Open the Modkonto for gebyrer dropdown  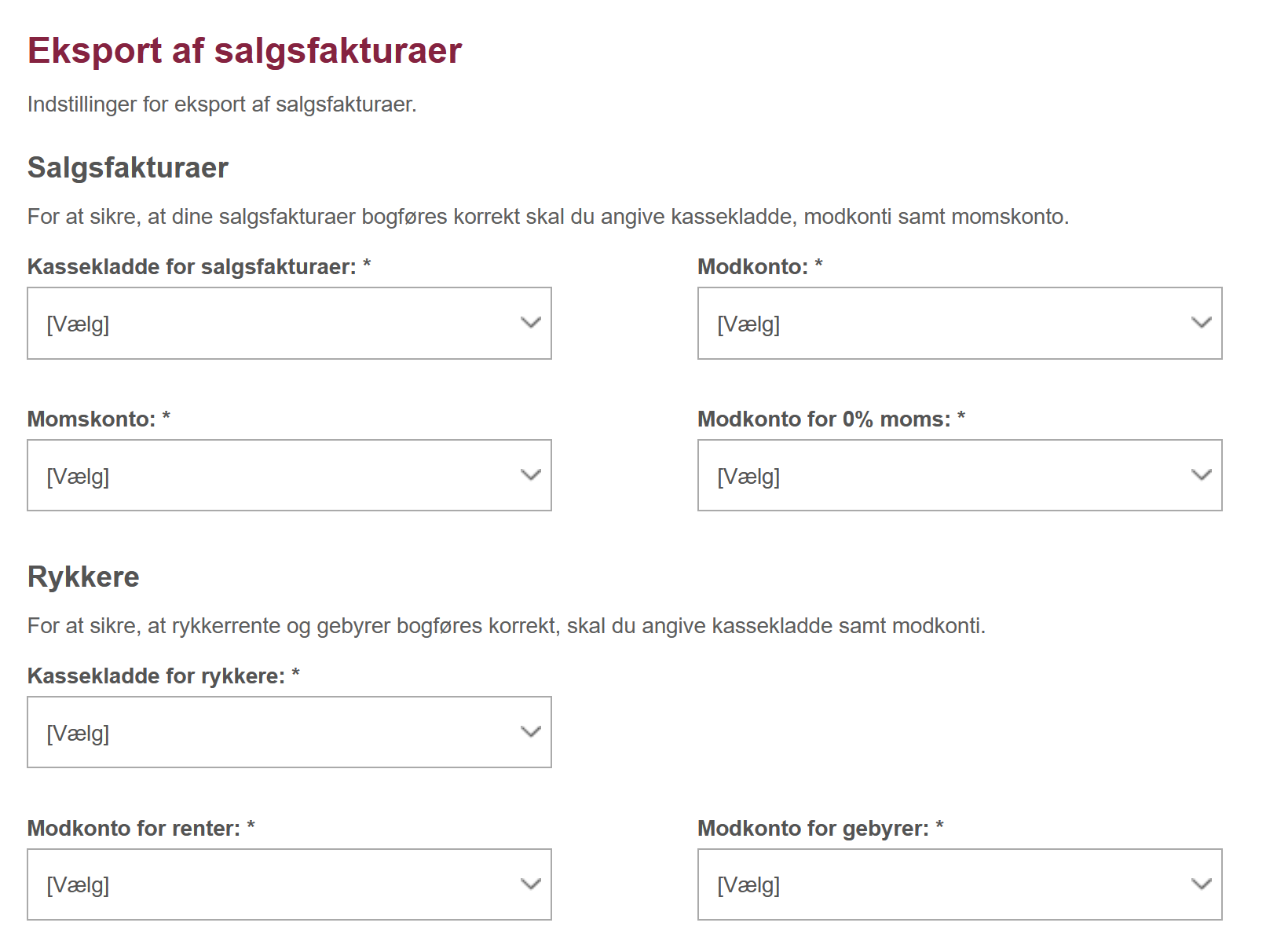(x=960, y=884)
